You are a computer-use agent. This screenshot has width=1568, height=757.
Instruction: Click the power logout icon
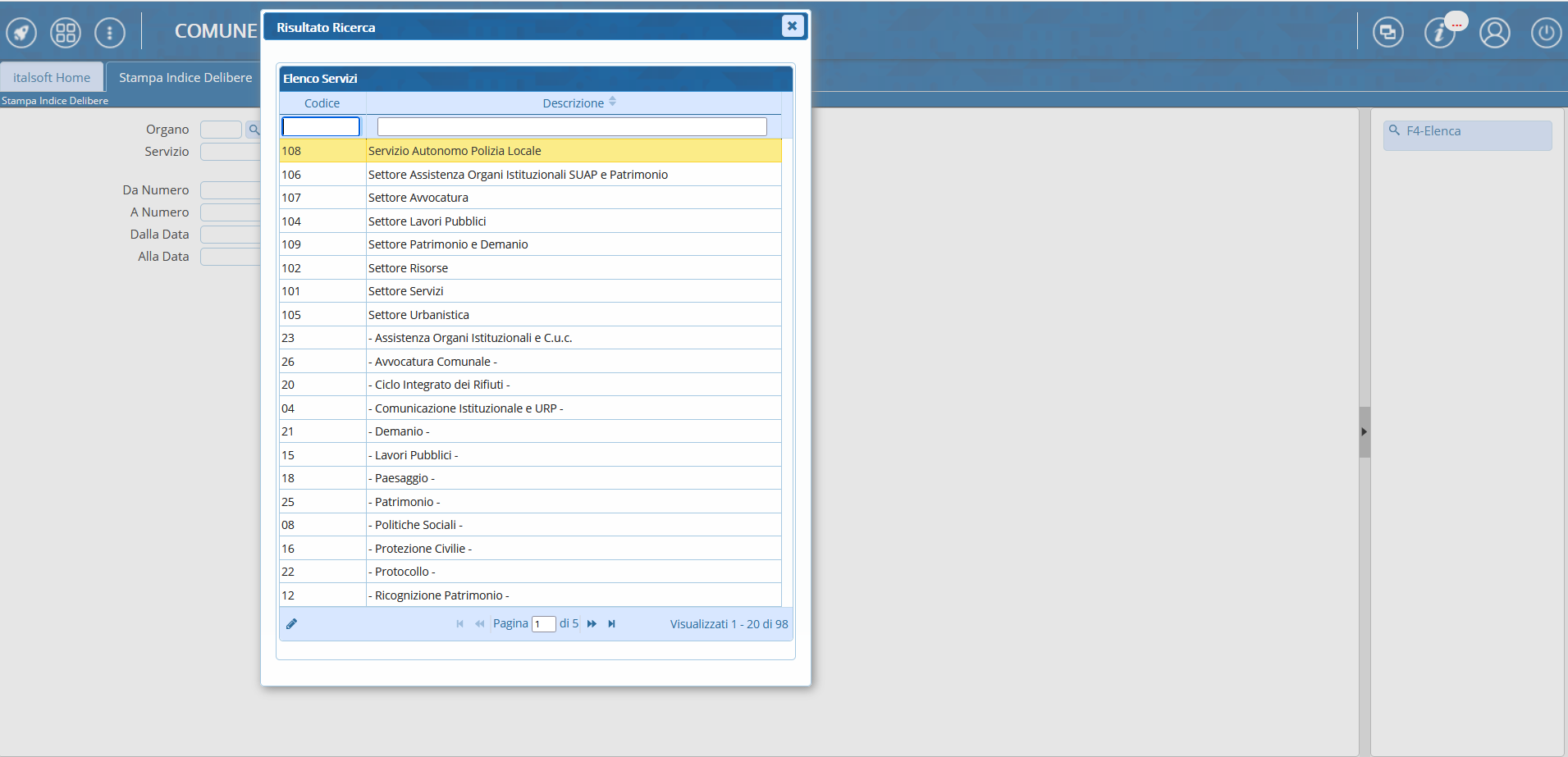1546,34
